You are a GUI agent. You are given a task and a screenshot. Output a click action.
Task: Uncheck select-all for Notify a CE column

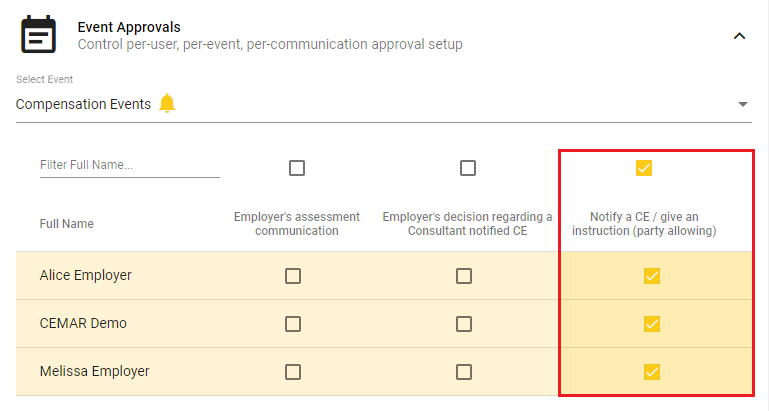pyautogui.click(x=643, y=168)
